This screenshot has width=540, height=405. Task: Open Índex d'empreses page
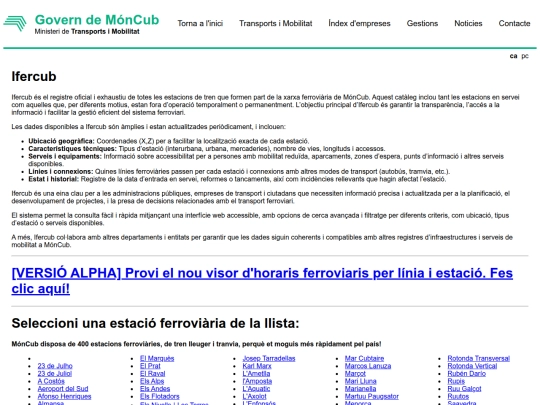coord(359,23)
